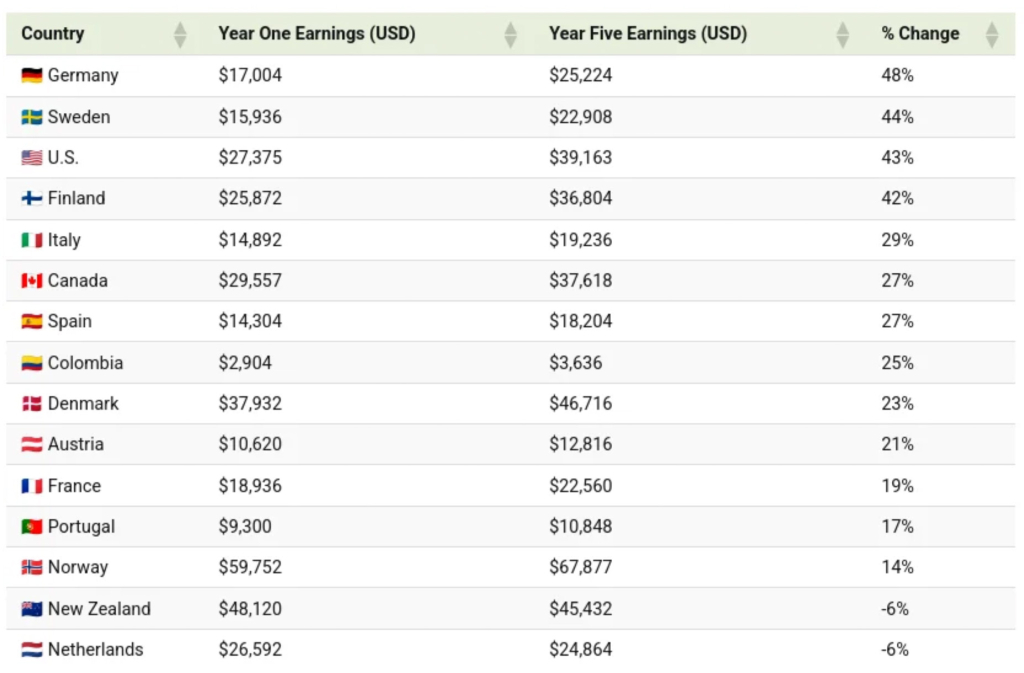
Task: Click the Finland flag icon
Action: point(31,199)
